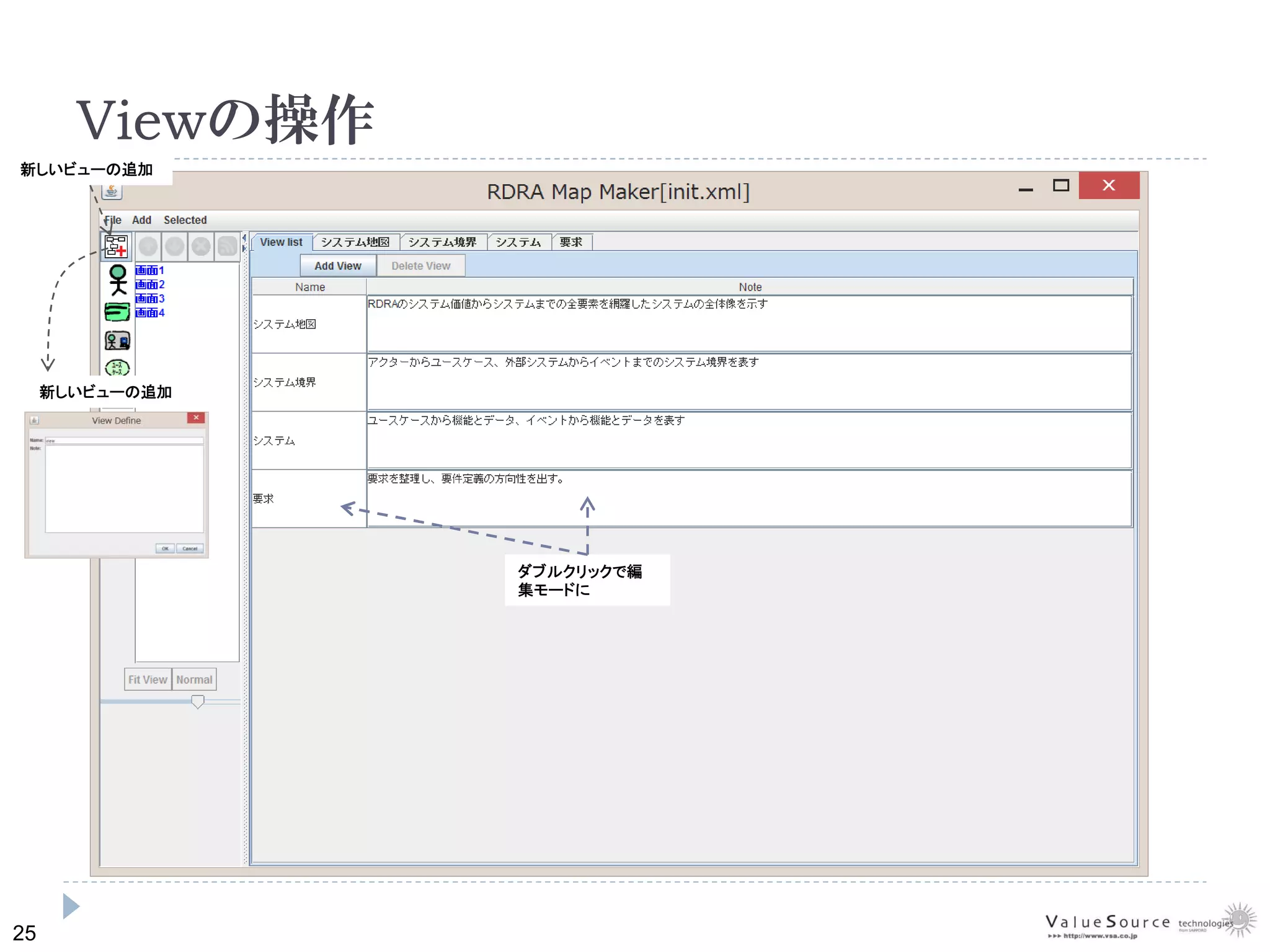Open the Selected menu
The width and height of the screenshot is (1270, 952).
(x=185, y=220)
